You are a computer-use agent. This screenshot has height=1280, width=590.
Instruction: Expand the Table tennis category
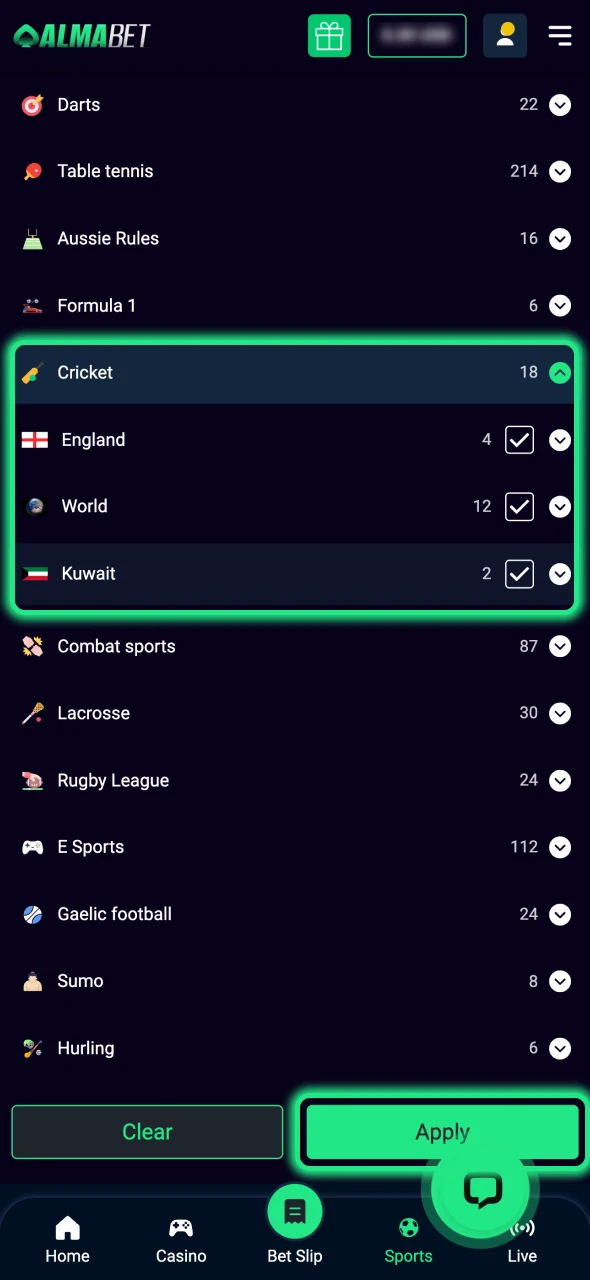pyautogui.click(x=560, y=171)
